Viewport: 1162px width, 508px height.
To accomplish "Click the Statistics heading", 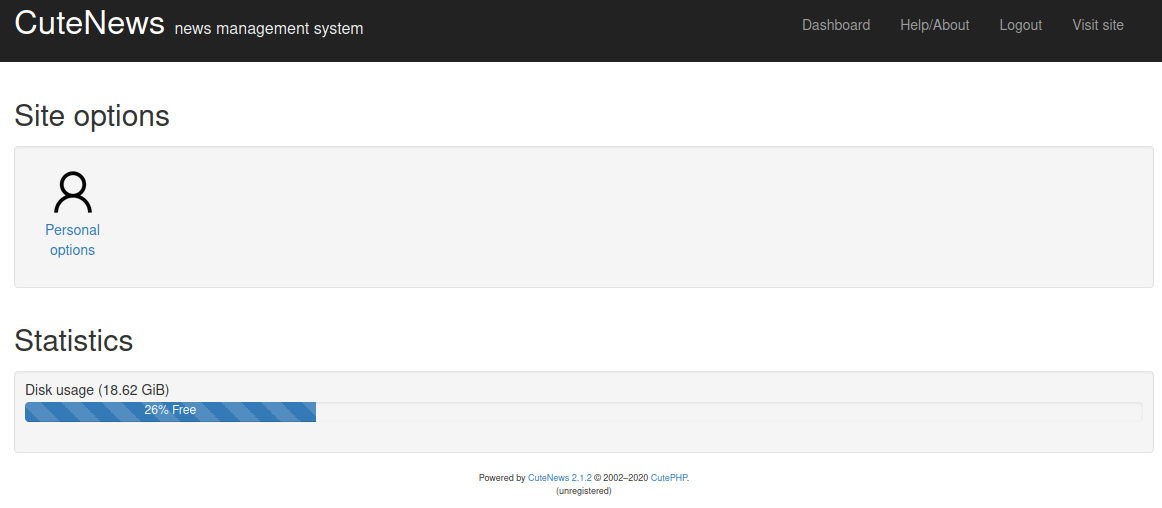I will [73, 340].
